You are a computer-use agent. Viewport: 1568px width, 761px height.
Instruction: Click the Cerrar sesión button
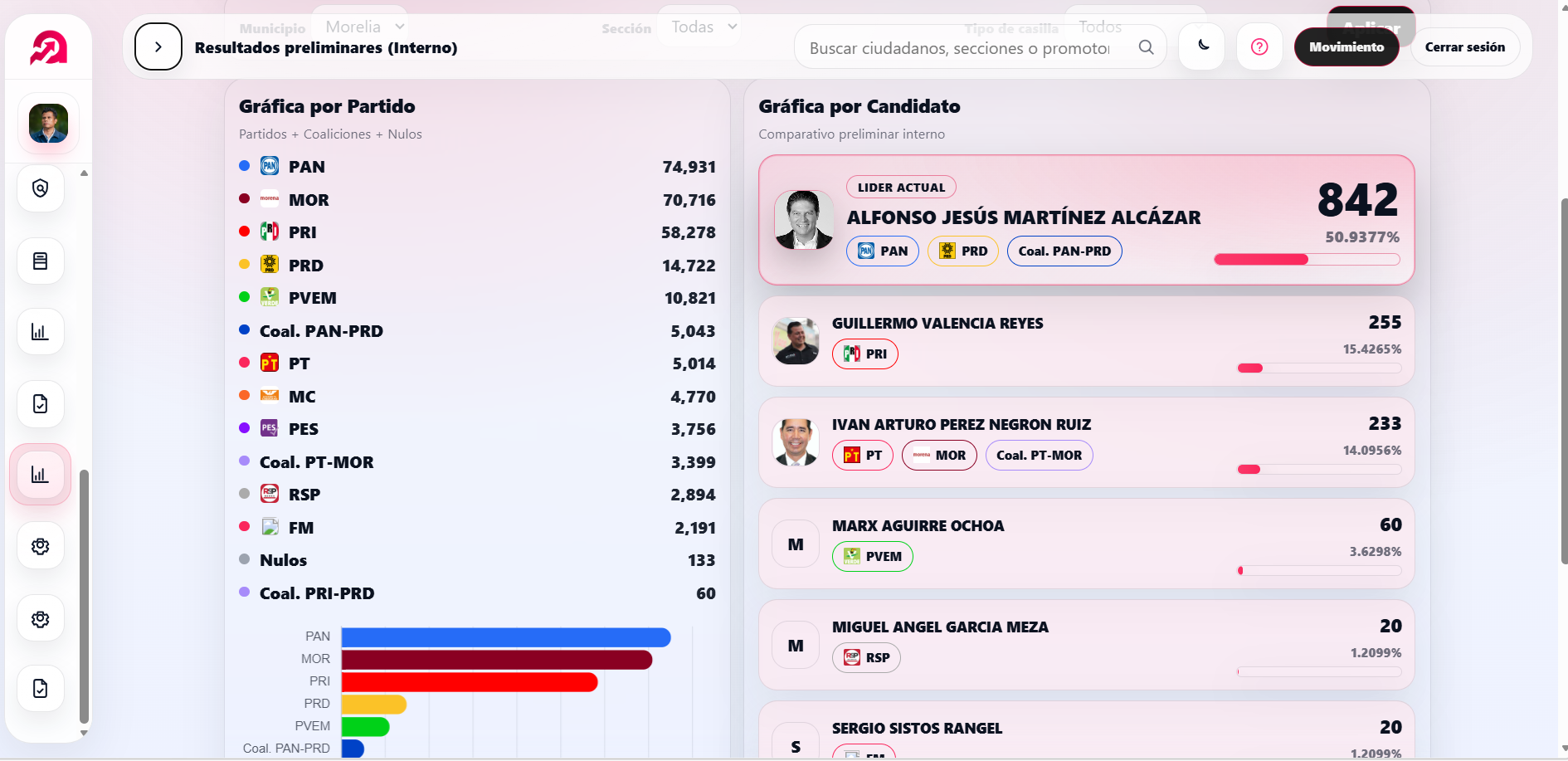1464,47
